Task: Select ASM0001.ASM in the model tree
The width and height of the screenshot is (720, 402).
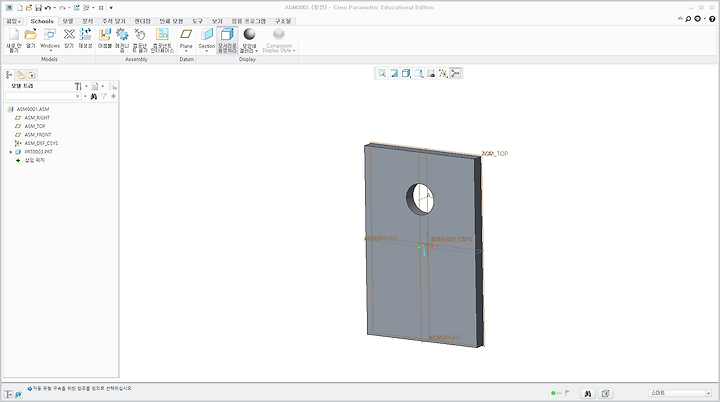Action: tap(33, 109)
